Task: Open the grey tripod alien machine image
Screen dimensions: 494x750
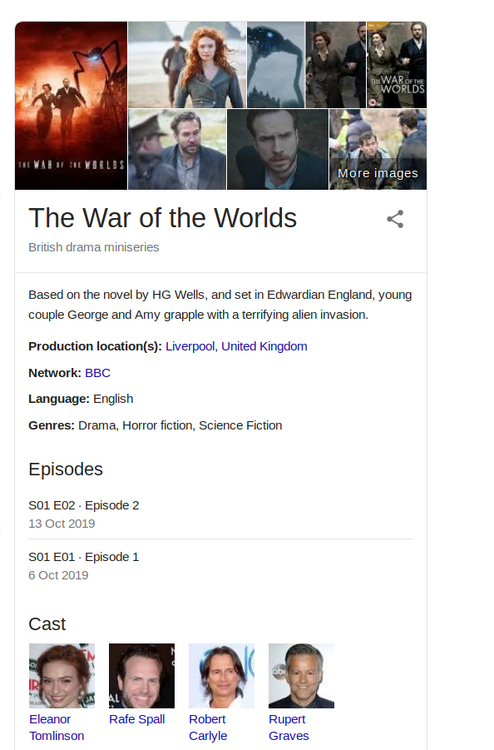Action: [x=275, y=65]
